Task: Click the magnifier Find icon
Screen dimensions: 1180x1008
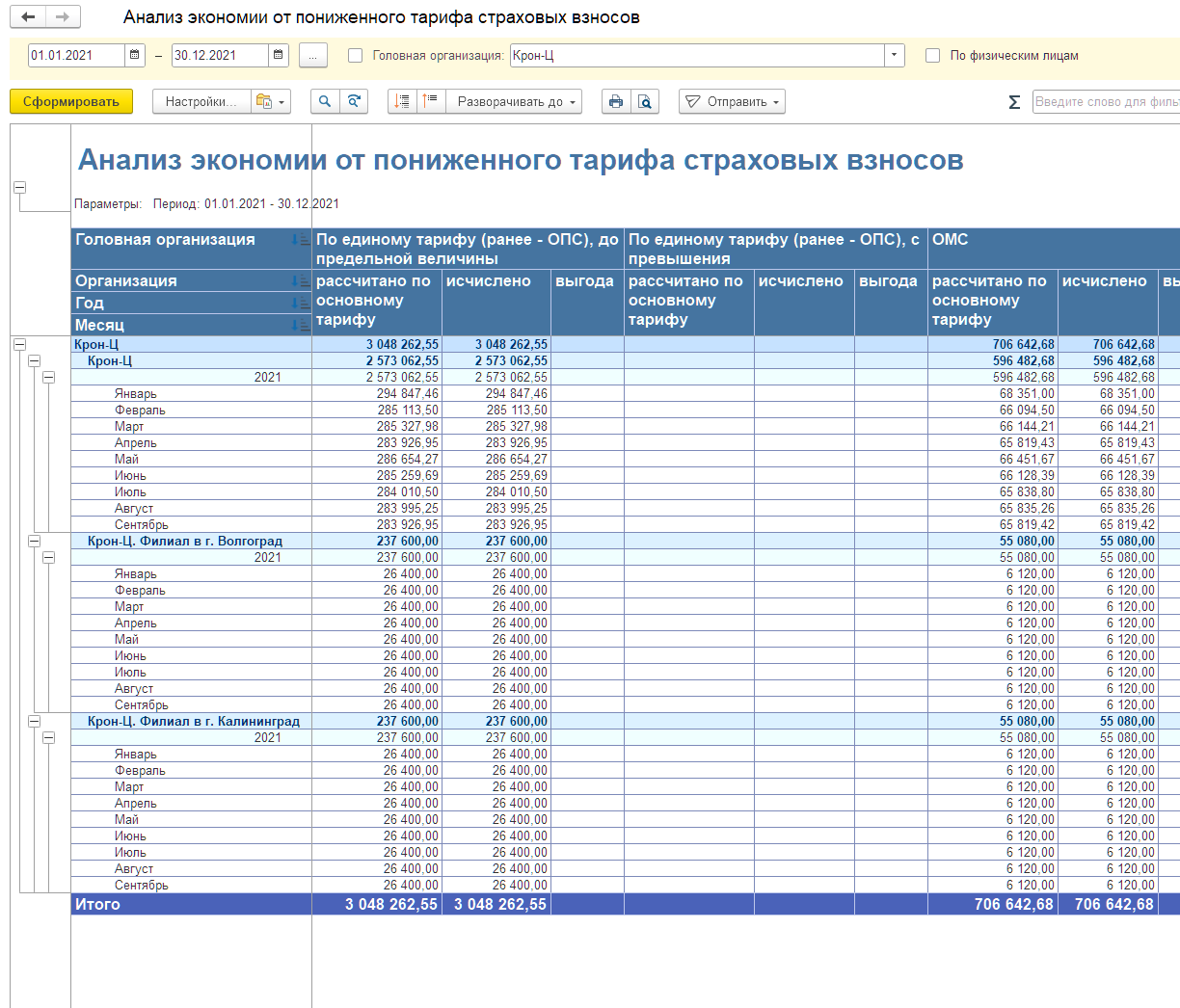Action: pos(325,101)
